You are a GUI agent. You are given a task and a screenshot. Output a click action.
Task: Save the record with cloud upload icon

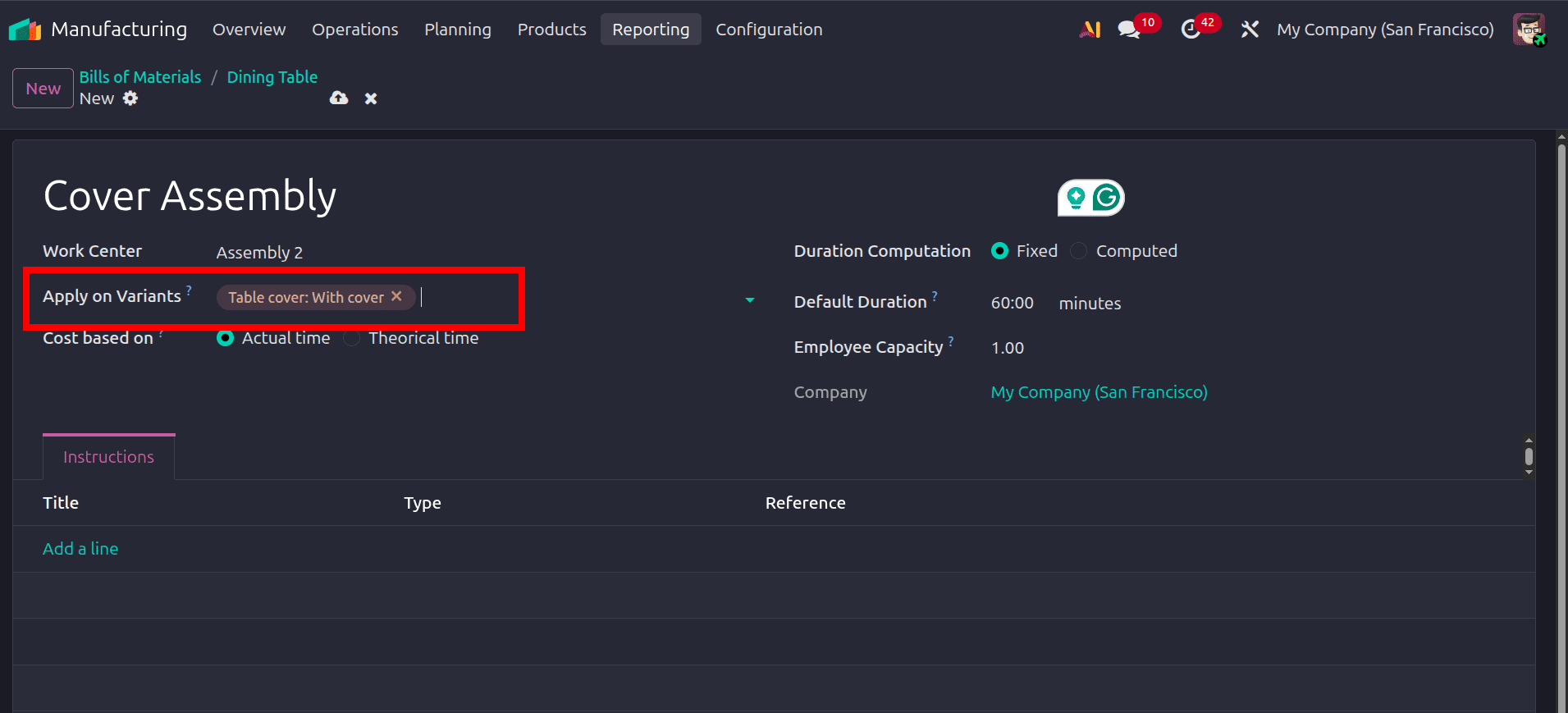point(339,98)
